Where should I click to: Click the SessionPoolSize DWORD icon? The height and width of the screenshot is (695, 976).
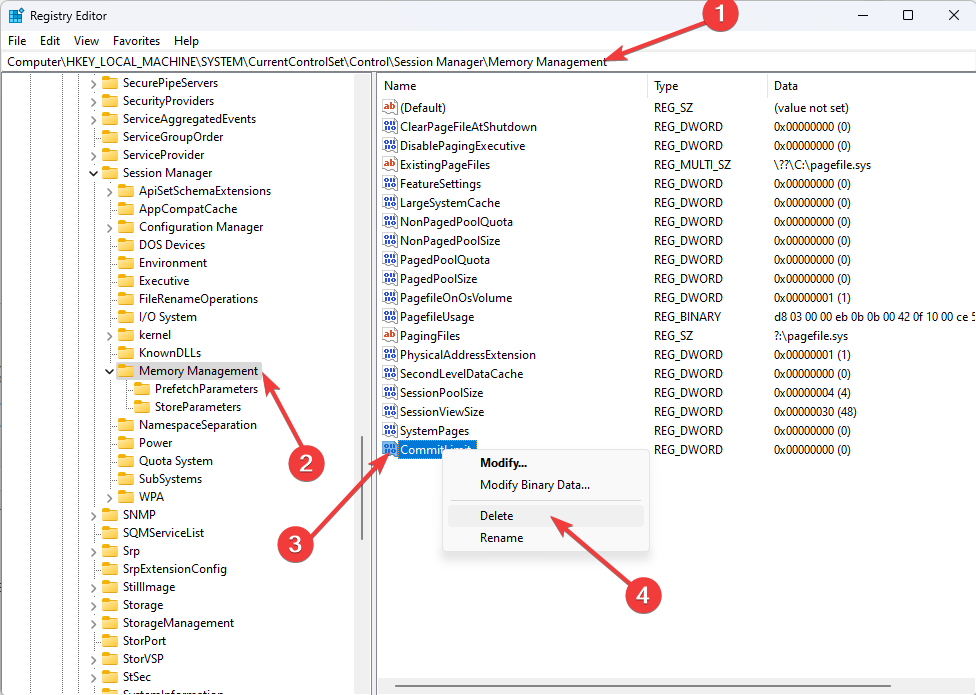(390, 392)
